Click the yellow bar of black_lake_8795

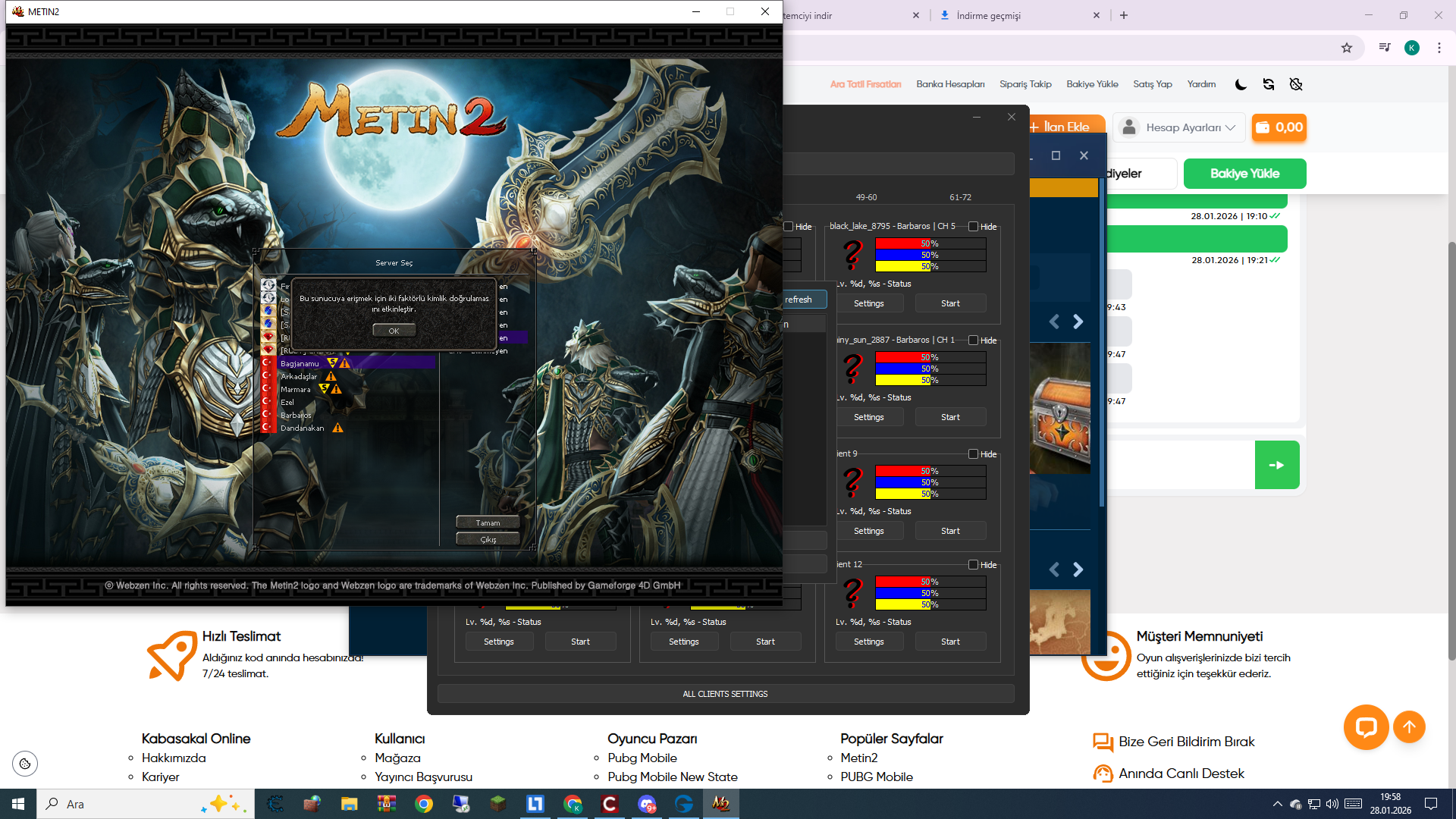point(930,266)
